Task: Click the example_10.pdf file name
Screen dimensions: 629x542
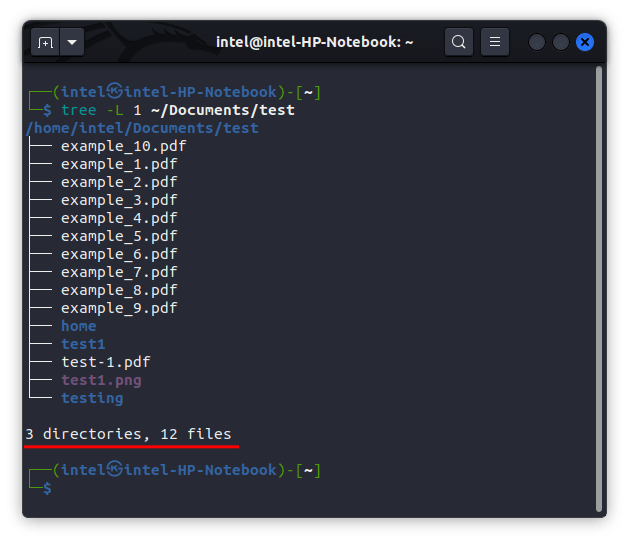Action: [x=123, y=146]
